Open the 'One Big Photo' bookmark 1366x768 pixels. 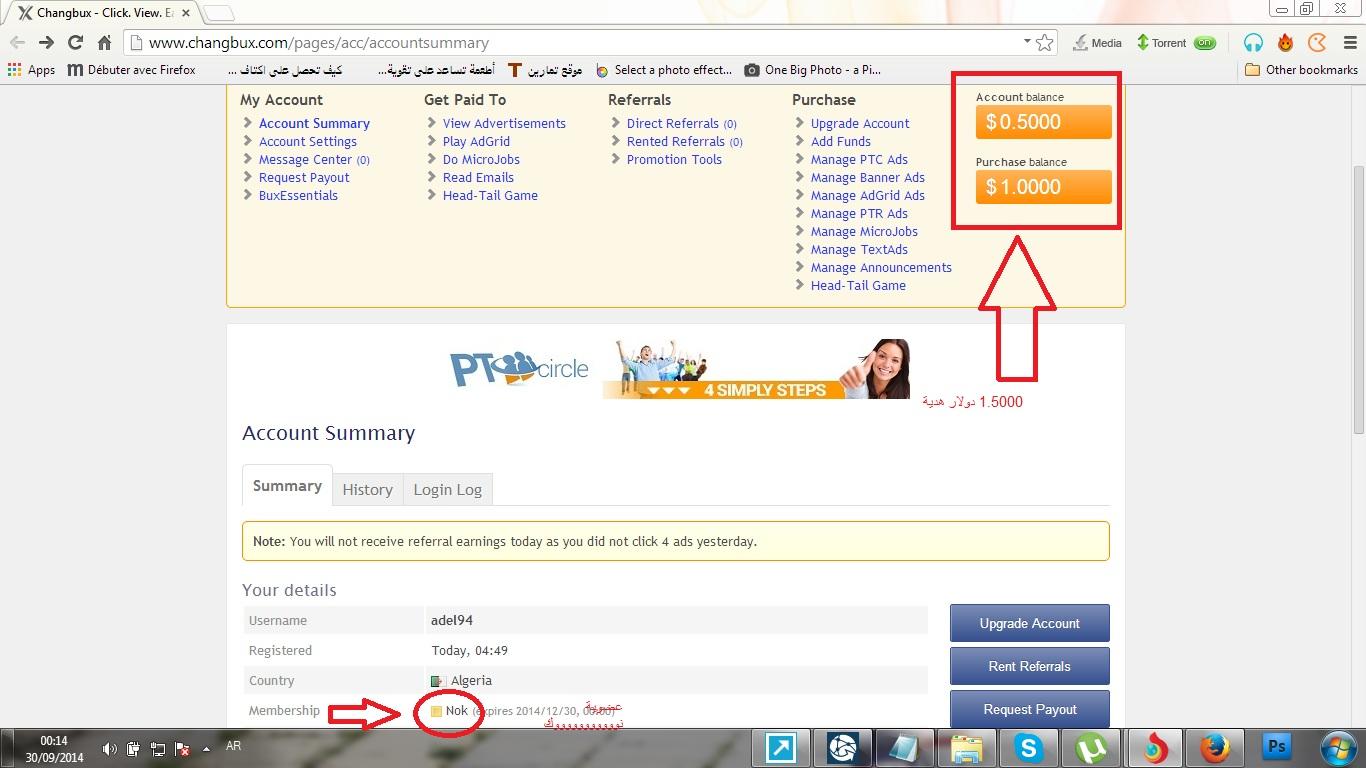coord(812,70)
